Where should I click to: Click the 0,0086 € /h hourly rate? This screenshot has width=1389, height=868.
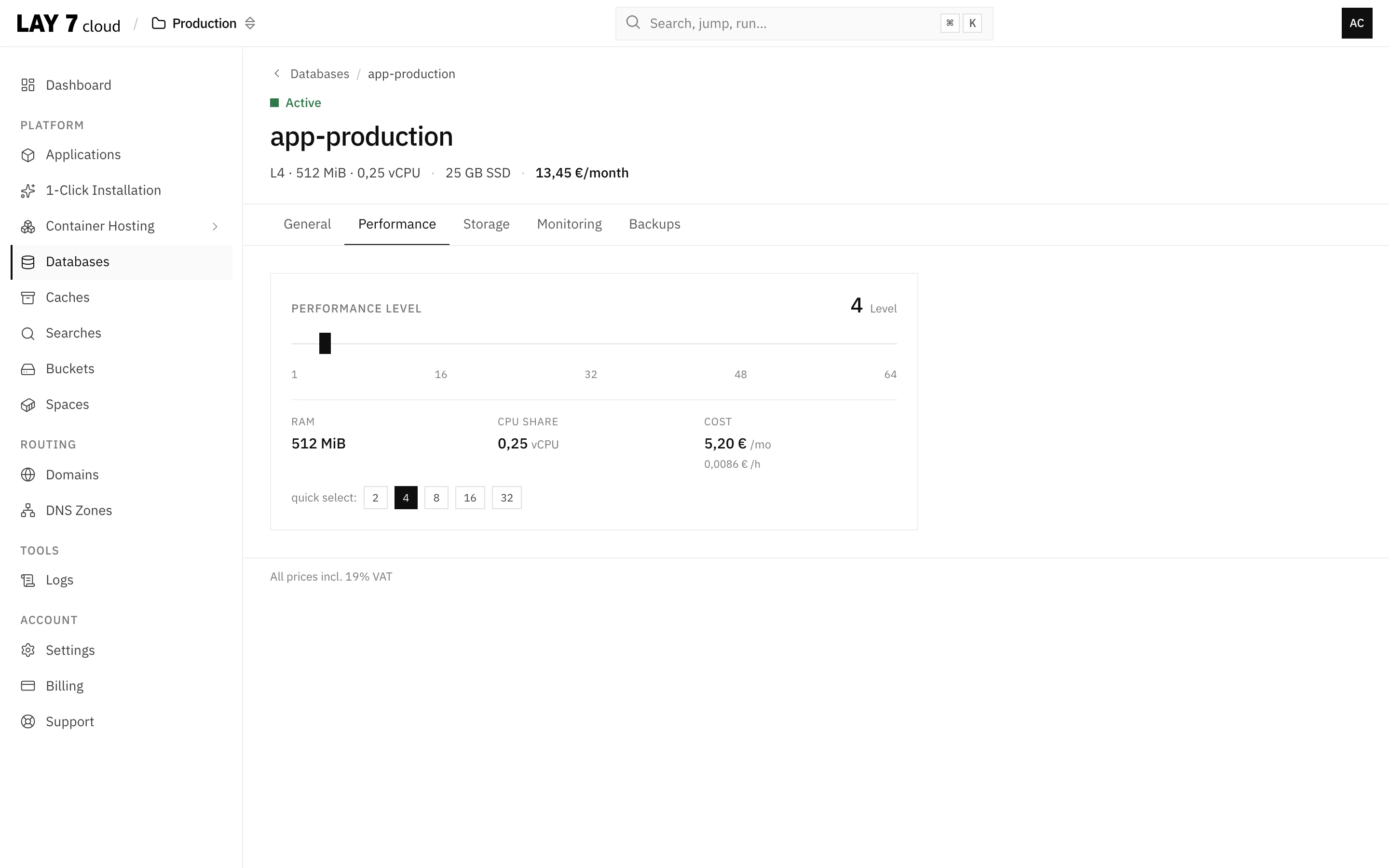(x=732, y=464)
